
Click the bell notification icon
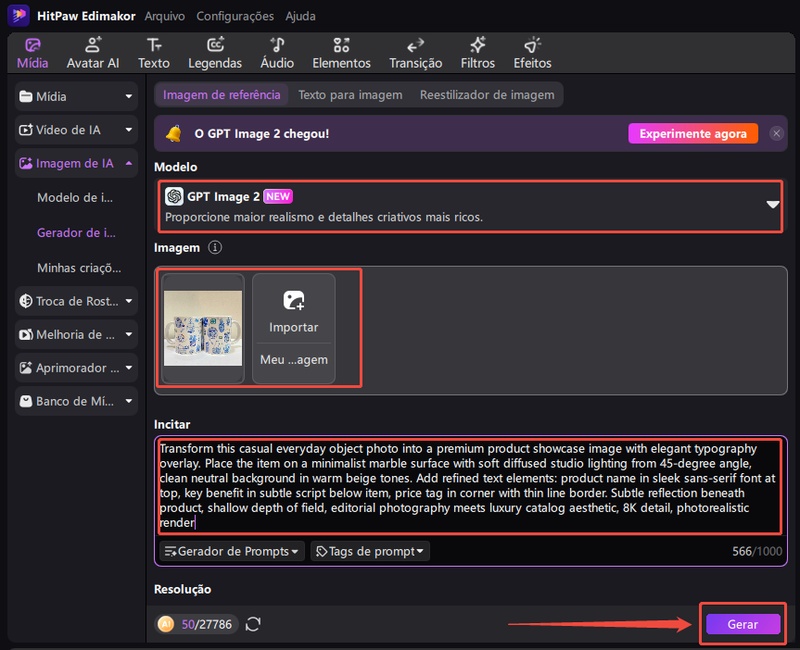tap(173, 134)
